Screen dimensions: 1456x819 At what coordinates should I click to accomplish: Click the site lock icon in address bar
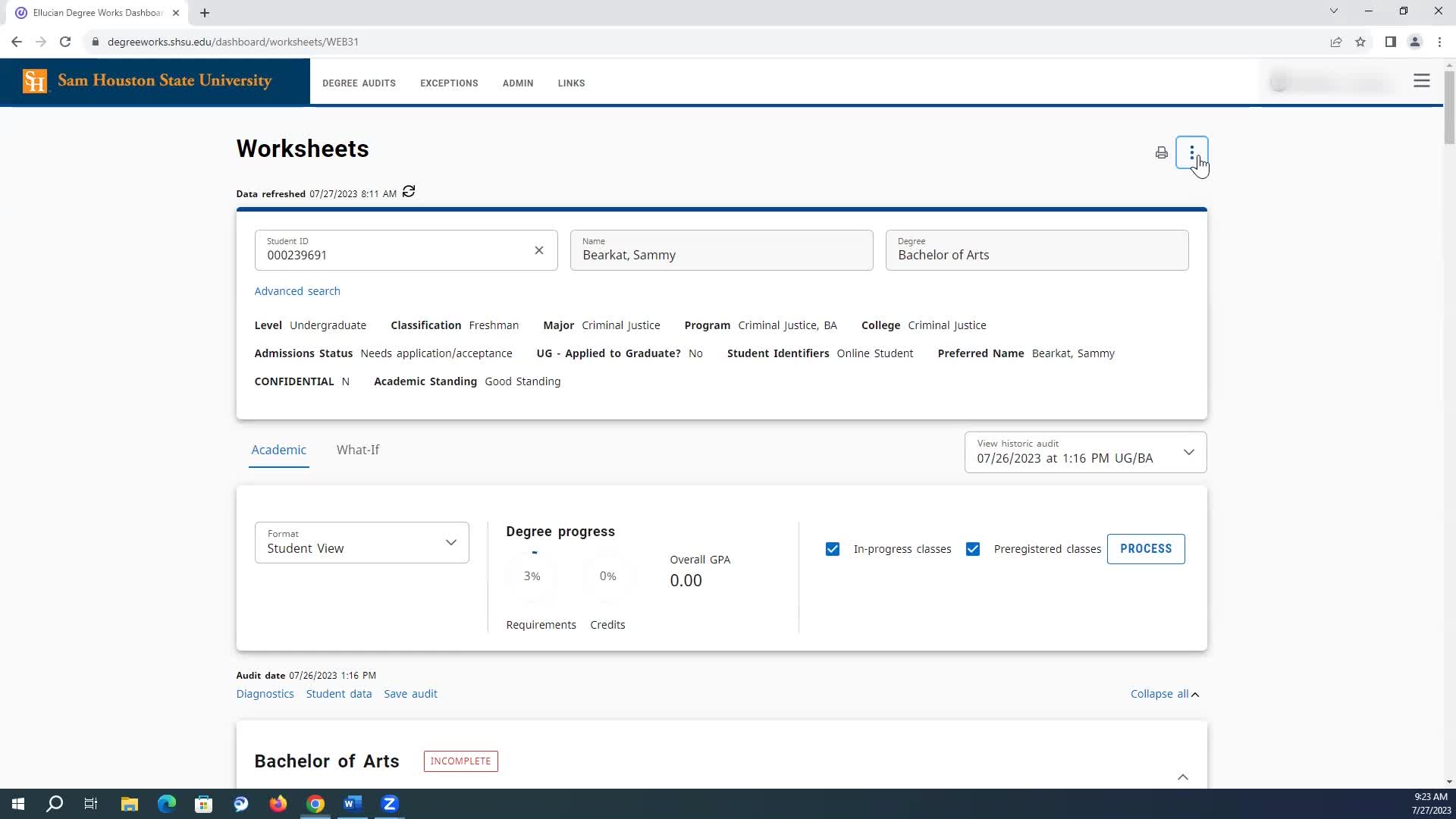[x=95, y=42]
